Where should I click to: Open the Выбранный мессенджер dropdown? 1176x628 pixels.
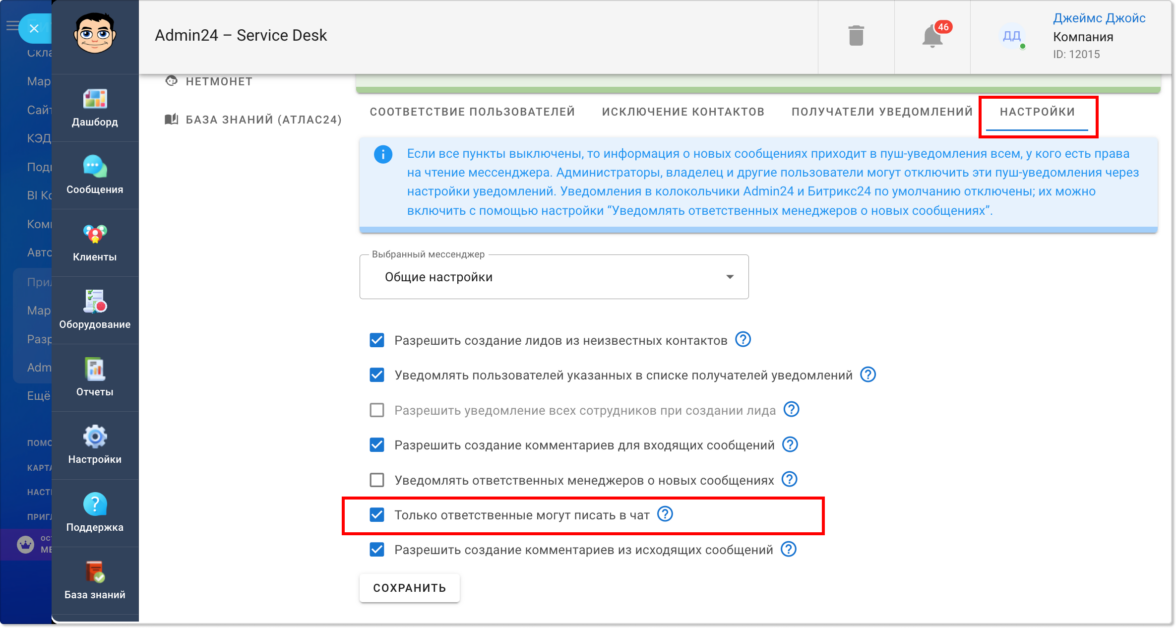[x=554, y=277]
